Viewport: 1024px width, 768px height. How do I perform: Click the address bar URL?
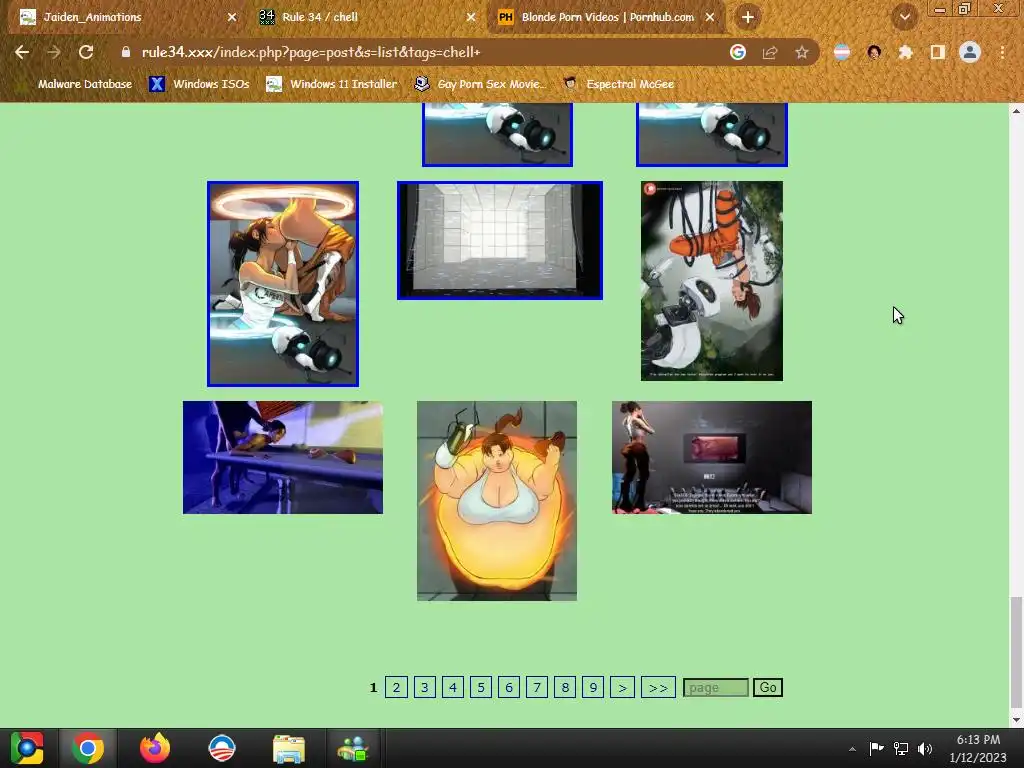pyautogui.click(x=311, y=52)
